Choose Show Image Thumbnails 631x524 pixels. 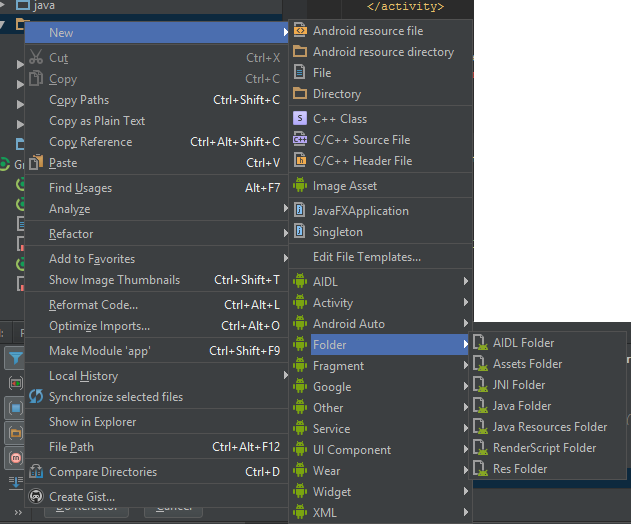coord(157,279)
